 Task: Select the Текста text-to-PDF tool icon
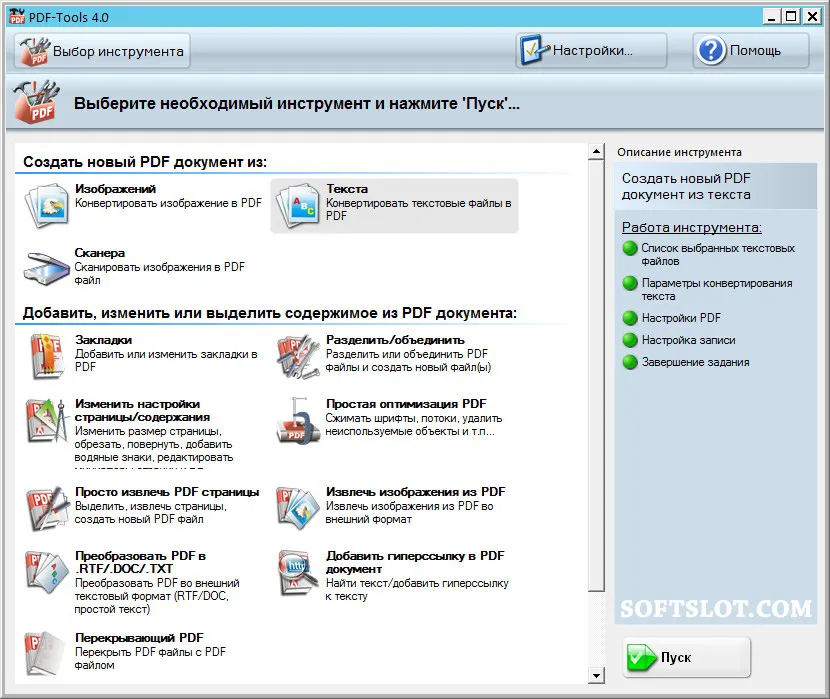coord(297,205)
